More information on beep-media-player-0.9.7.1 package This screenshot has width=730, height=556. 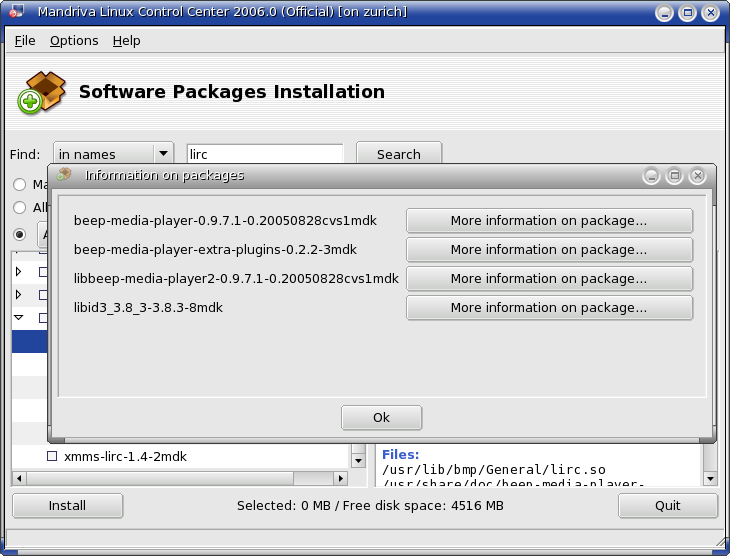pyautogui.click(x=549, y=220)
